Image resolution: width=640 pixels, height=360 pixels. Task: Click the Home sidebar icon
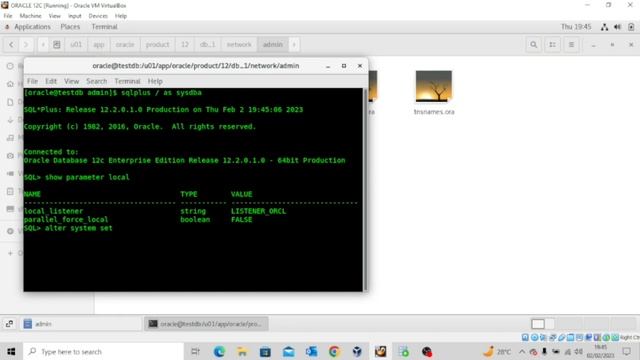tap(10, 84)
